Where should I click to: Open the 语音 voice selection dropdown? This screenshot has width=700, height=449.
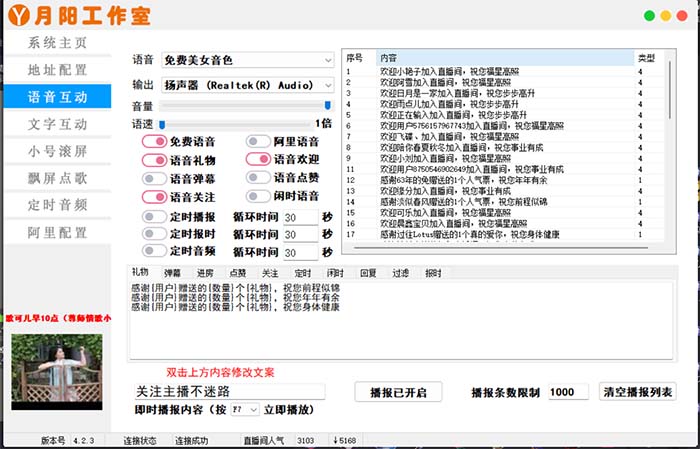[x=247, y=61]
